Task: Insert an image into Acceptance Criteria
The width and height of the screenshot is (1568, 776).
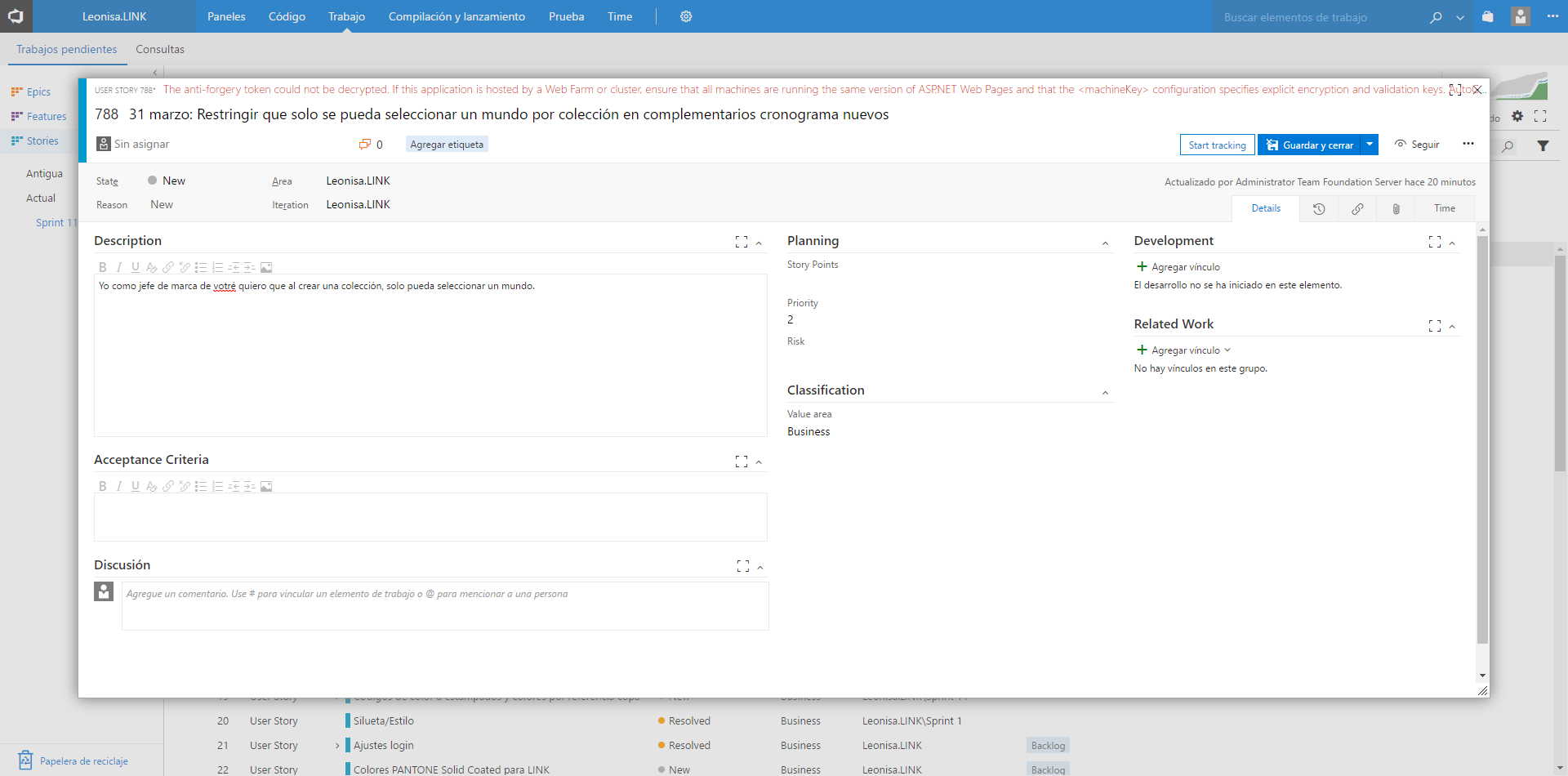Action: pos(266,486)
